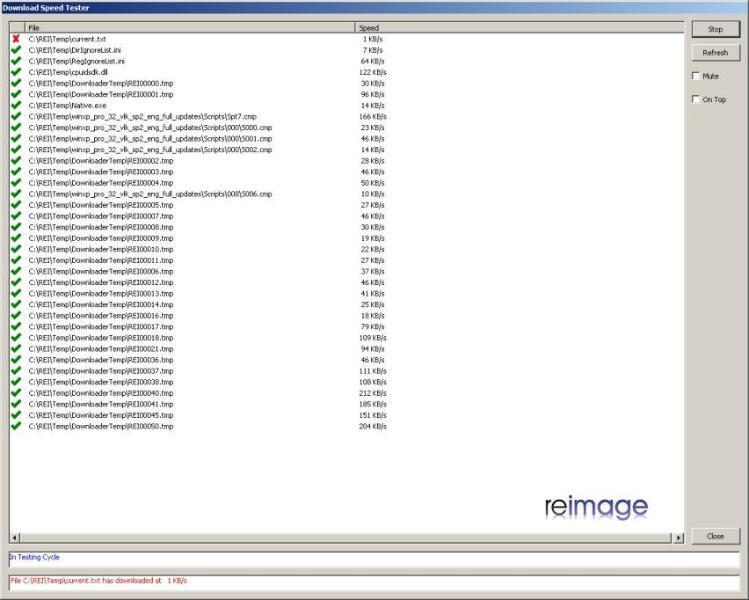Click the green check beside S001.cmp
The height and width of the screenshot is (600, 749).
(x=16, y=138)
